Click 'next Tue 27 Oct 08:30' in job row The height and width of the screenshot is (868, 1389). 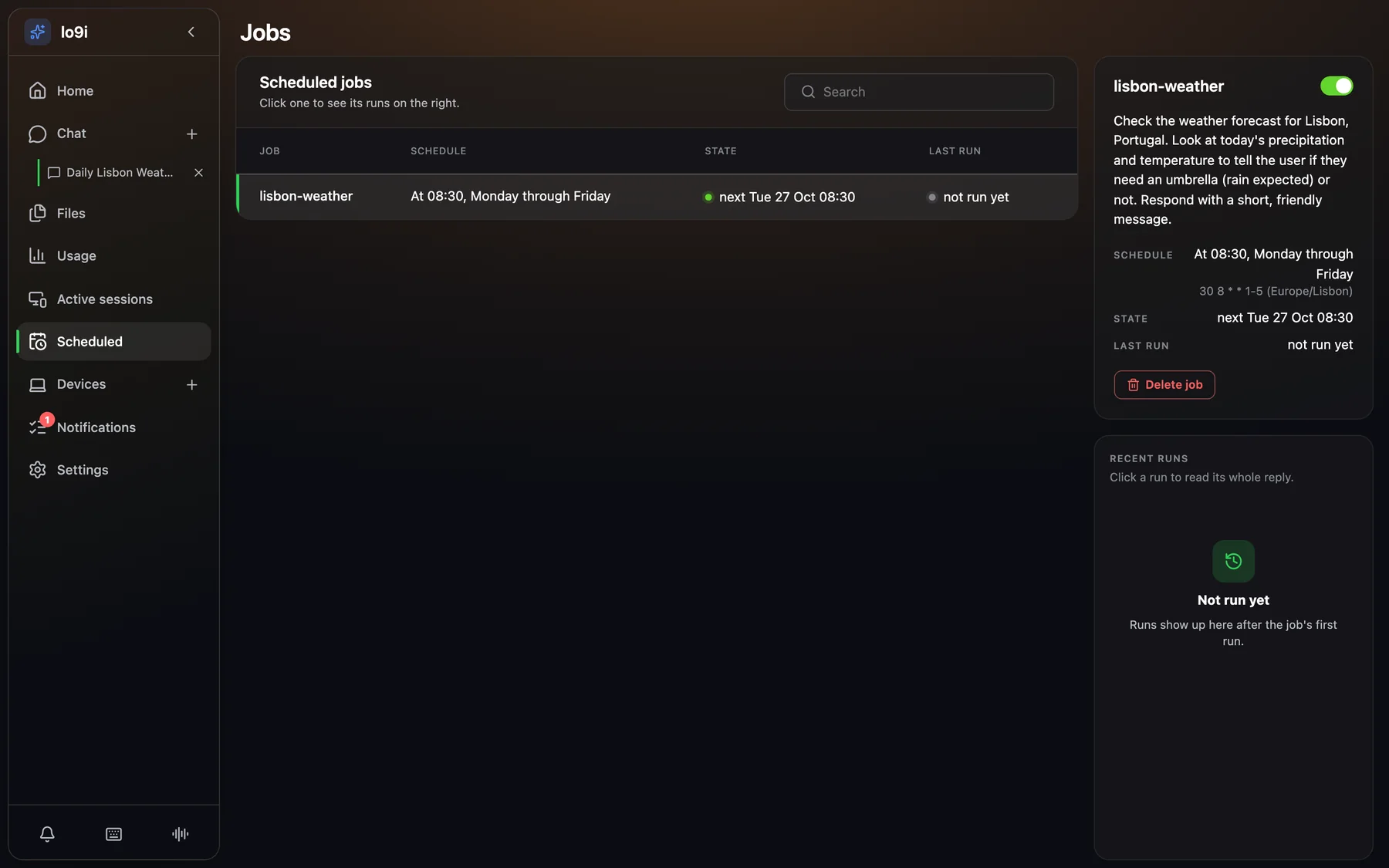coord(787,197)
